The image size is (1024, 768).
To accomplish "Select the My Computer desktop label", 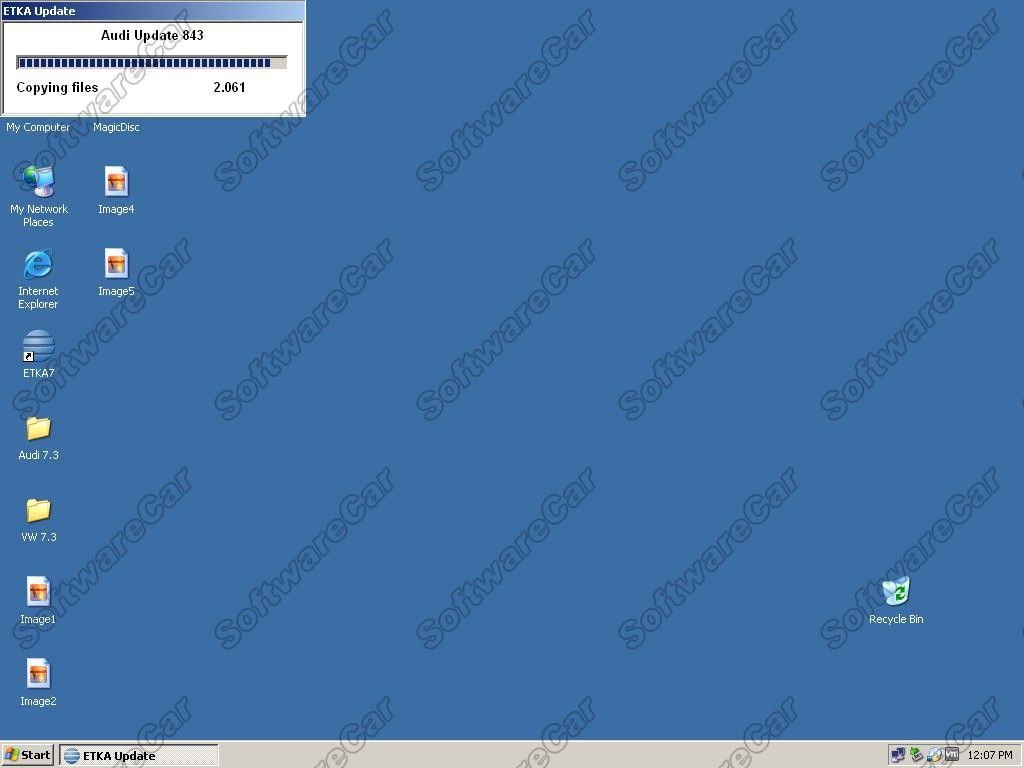I will 38,127.
